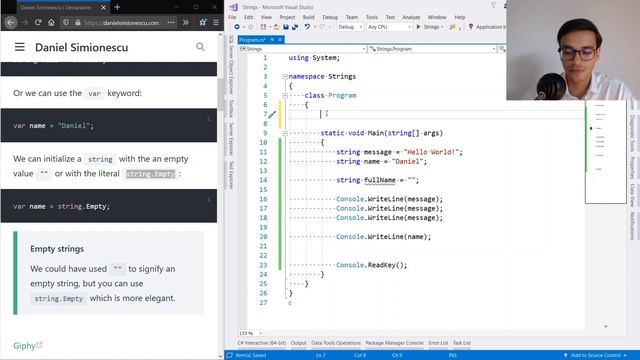Switch to the Error List tab

438,343
